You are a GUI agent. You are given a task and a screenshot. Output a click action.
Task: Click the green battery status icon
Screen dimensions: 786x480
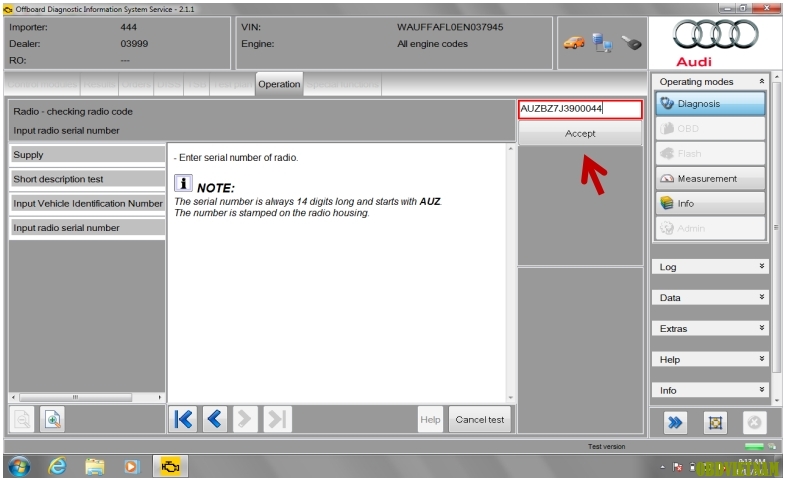754,446
